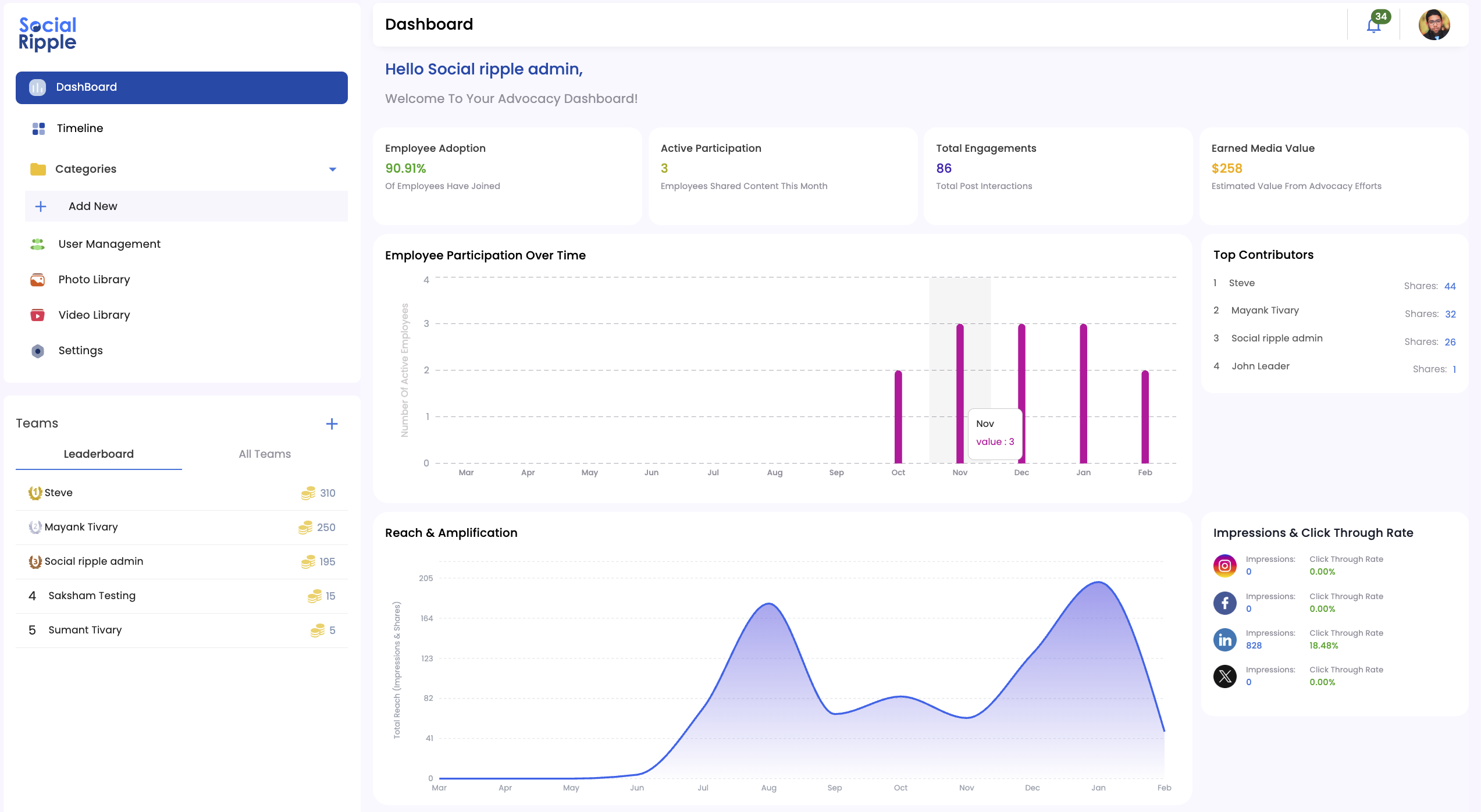Open the Timeline section icon
The image size is (1481, 812).
coord(37,128)
